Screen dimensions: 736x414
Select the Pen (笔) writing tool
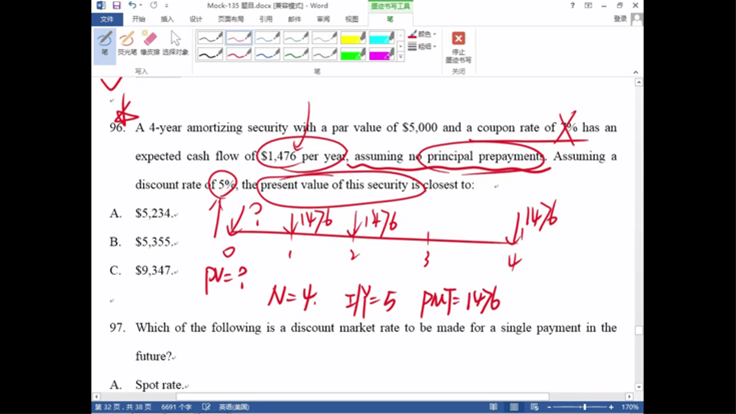tap(105, 46)
